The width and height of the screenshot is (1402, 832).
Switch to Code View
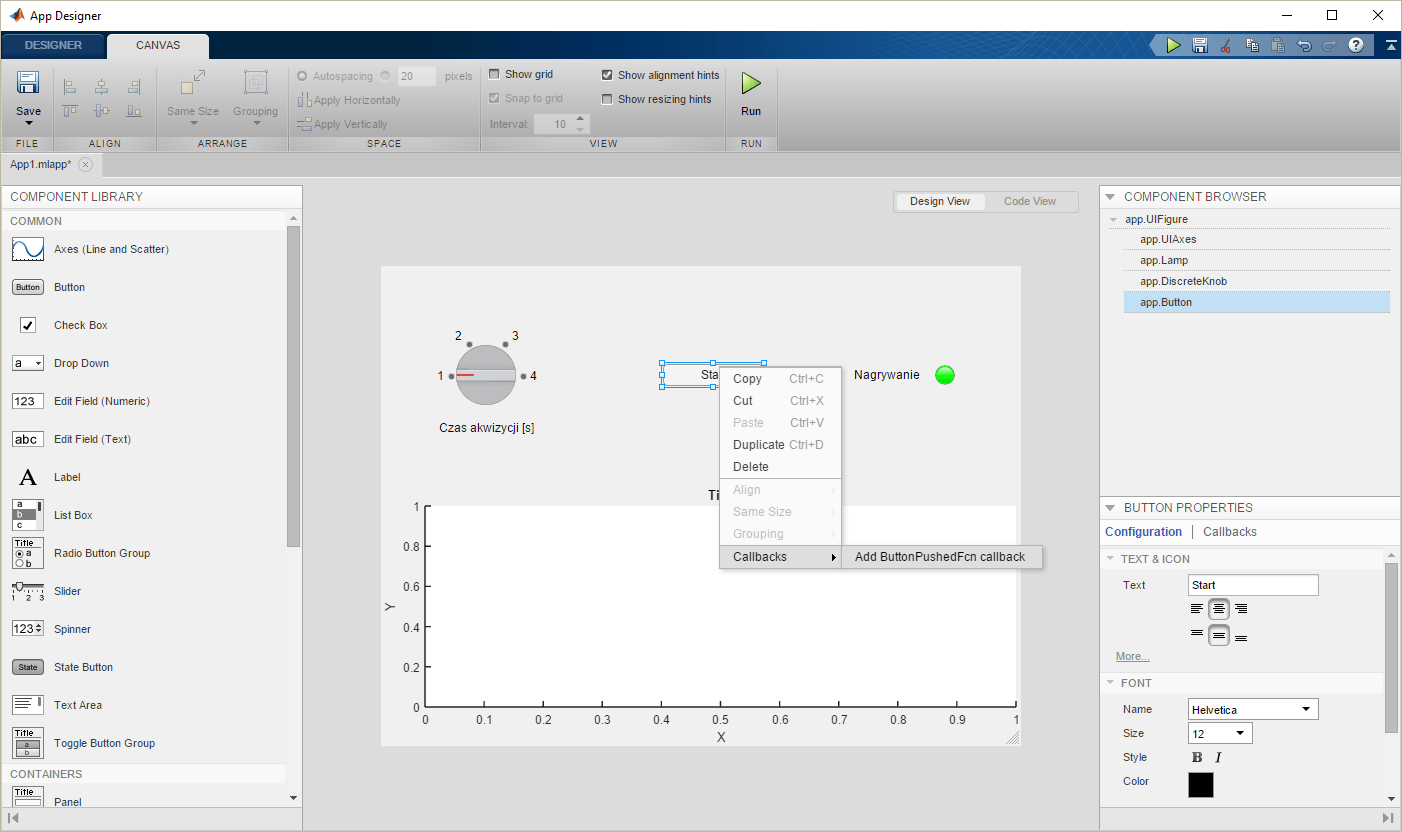(x=1030, y=201)
